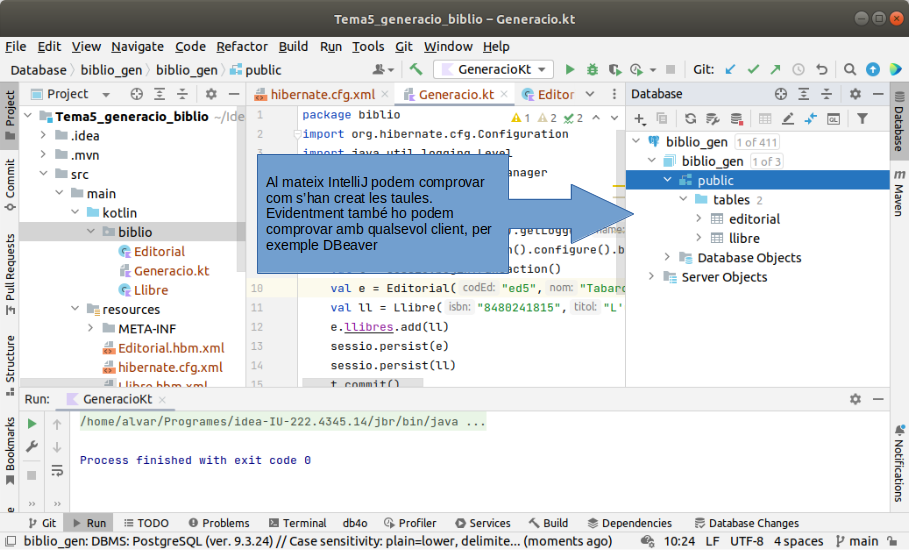Select opened file target icon in Project panel

point(136,94)
